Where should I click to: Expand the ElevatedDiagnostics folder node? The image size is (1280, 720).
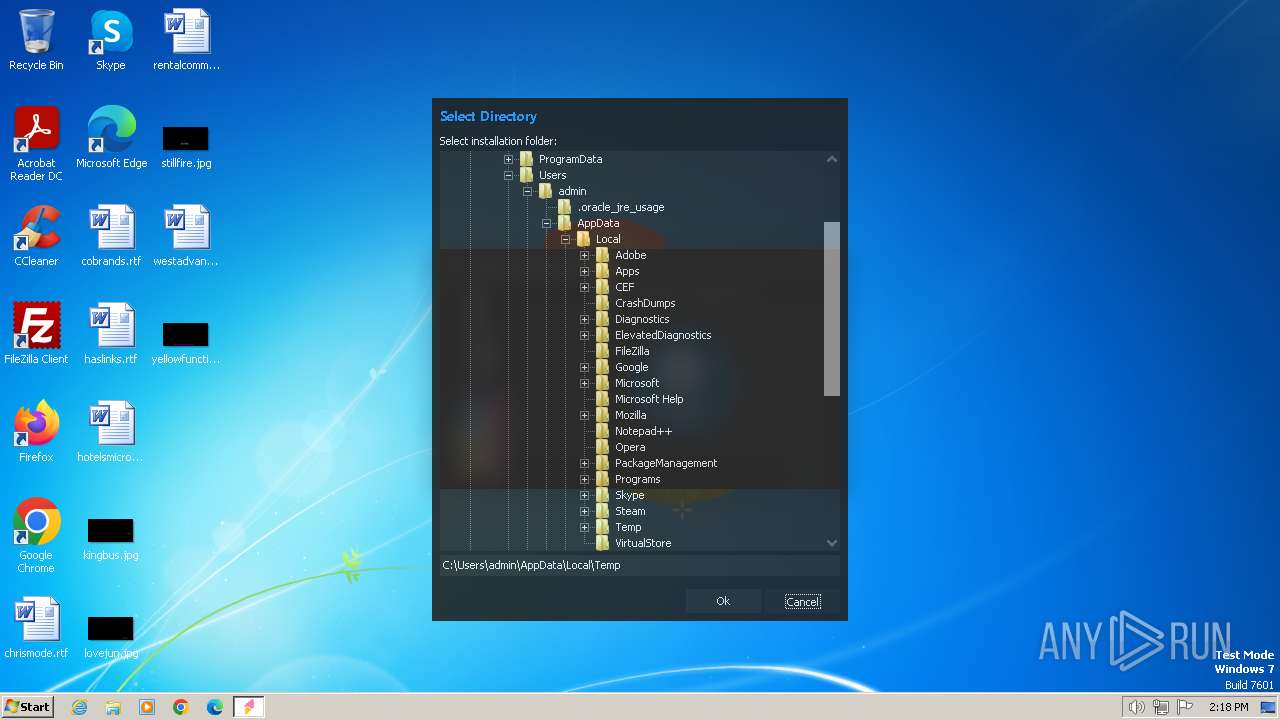click(584, 335)
